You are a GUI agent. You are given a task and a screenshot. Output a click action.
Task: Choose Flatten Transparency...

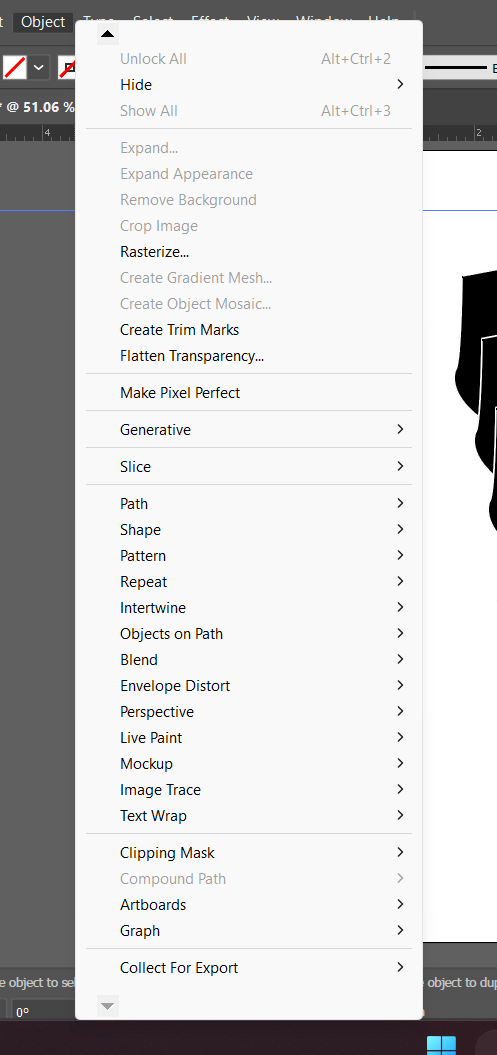[x=249, y=357]
